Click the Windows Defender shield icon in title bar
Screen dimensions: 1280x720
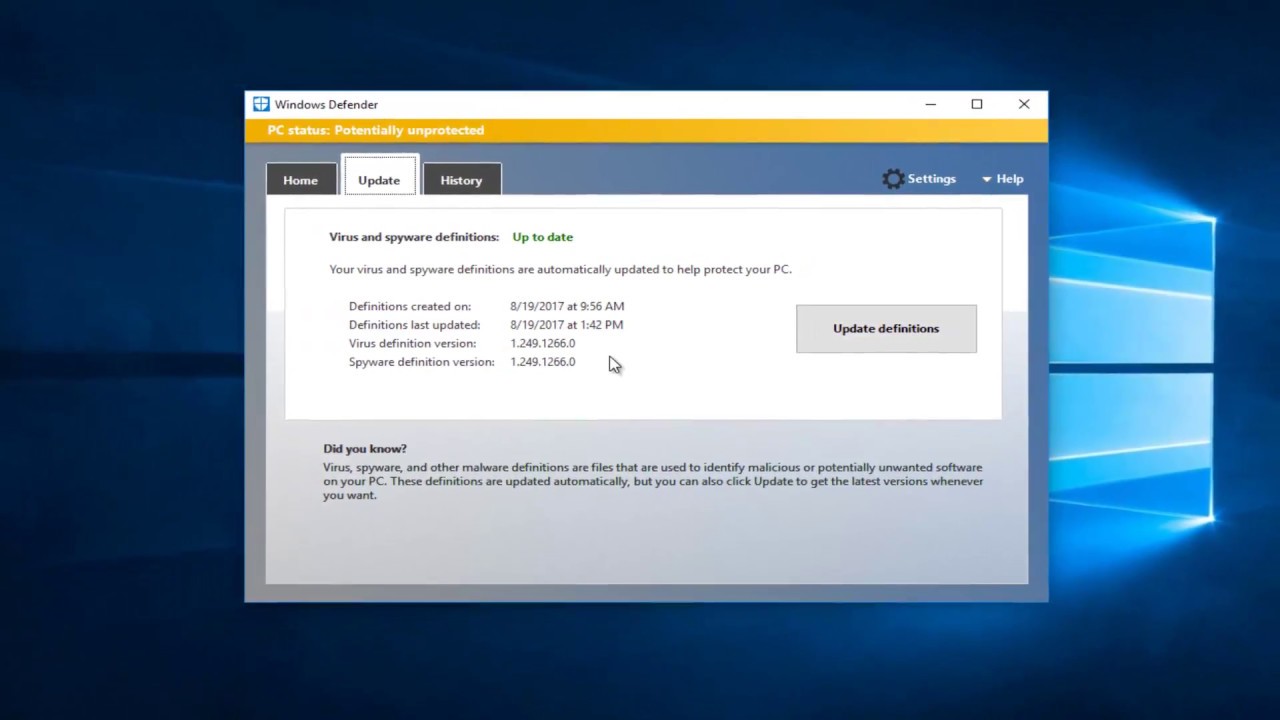(x=261, y=104)
